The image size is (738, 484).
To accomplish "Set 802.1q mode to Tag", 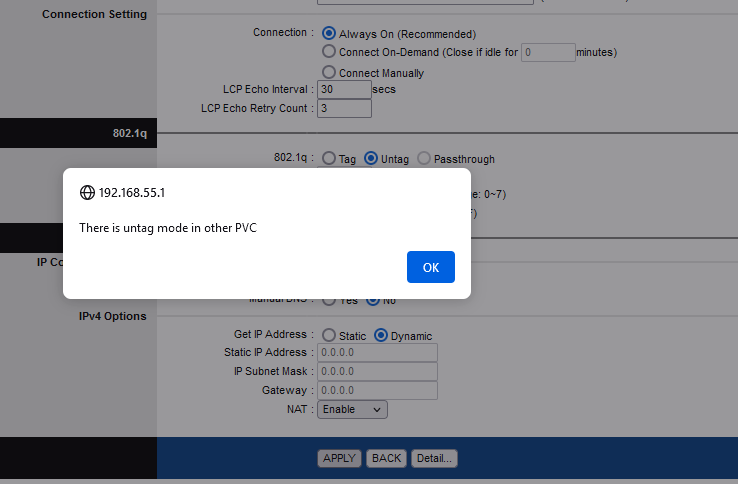I will pos(328,159).
